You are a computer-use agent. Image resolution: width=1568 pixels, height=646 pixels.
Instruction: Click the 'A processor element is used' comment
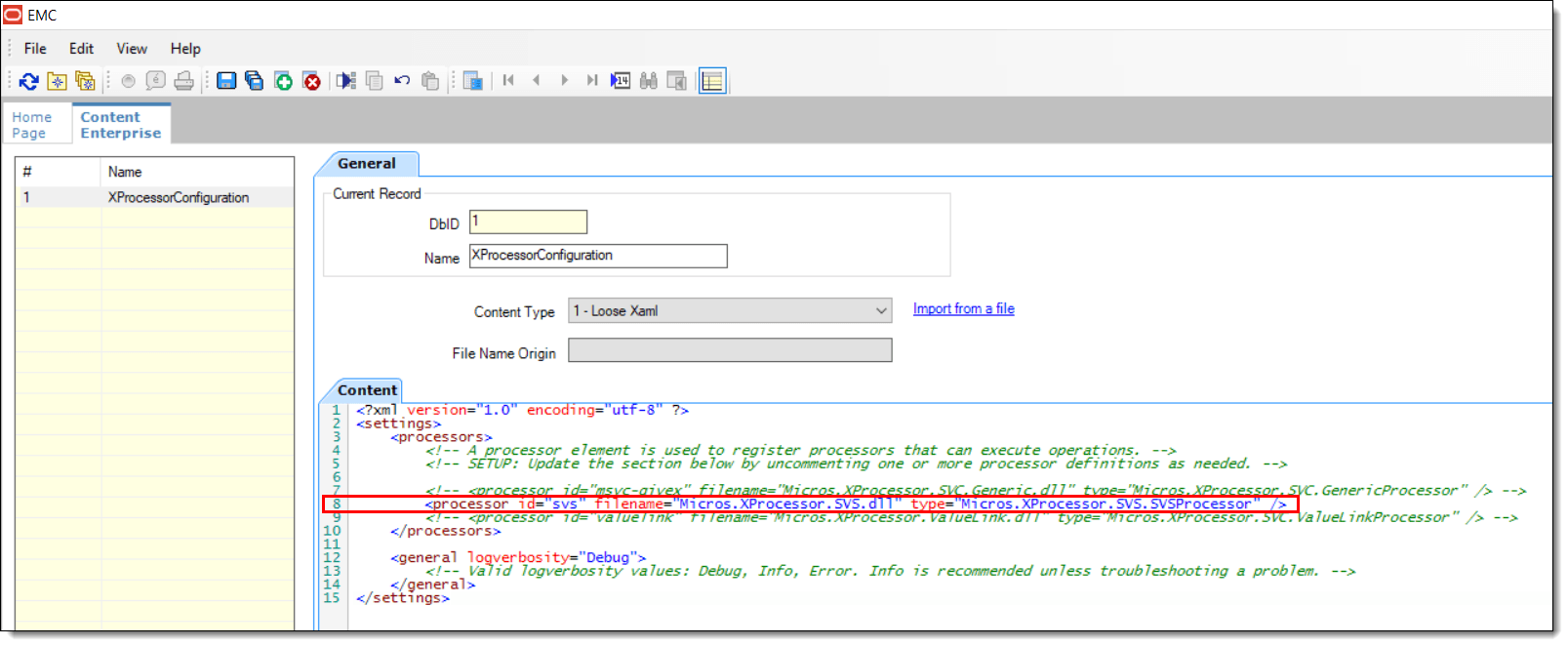(x=801, y=450)
